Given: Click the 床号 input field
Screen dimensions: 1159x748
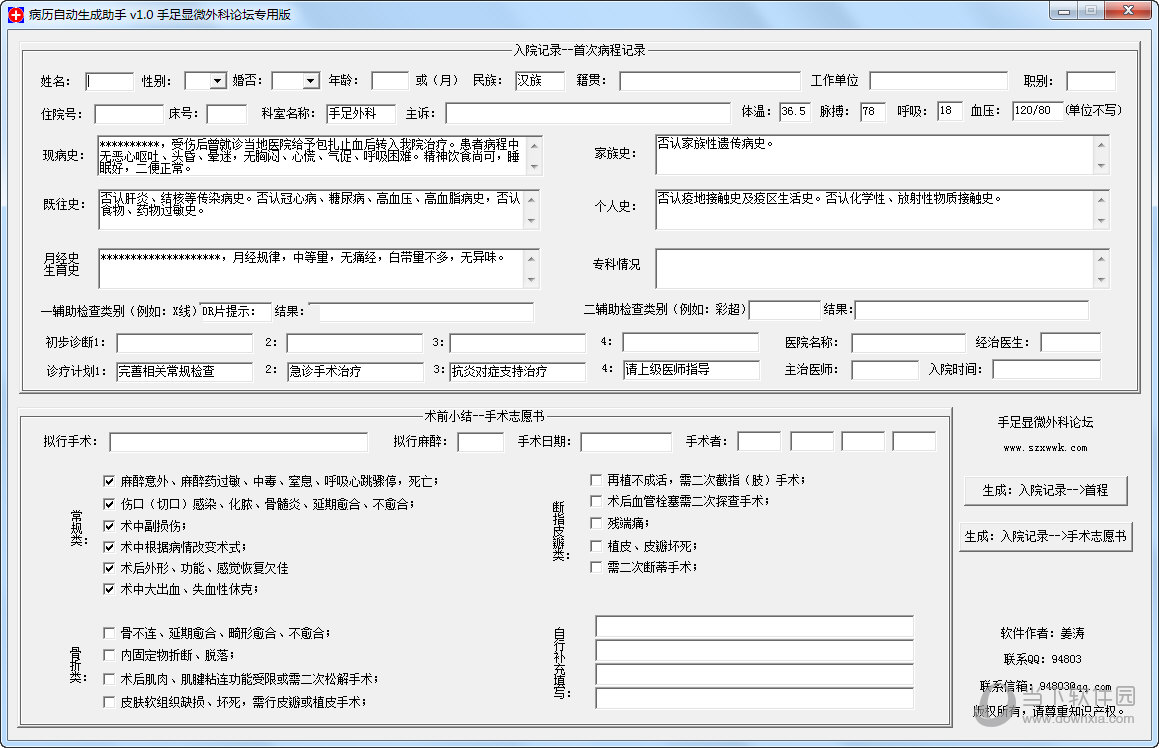Looking at the screenshot, I should click(226, 114).
